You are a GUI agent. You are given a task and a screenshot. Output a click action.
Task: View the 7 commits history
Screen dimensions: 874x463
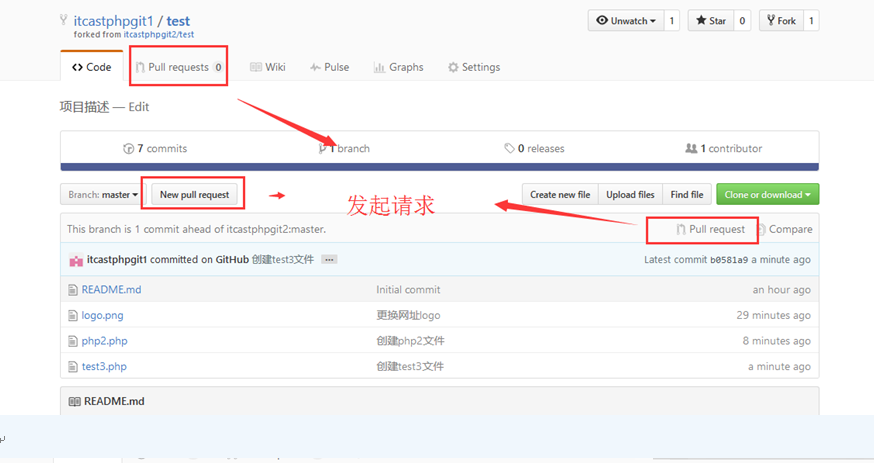[x=155, y=148]
